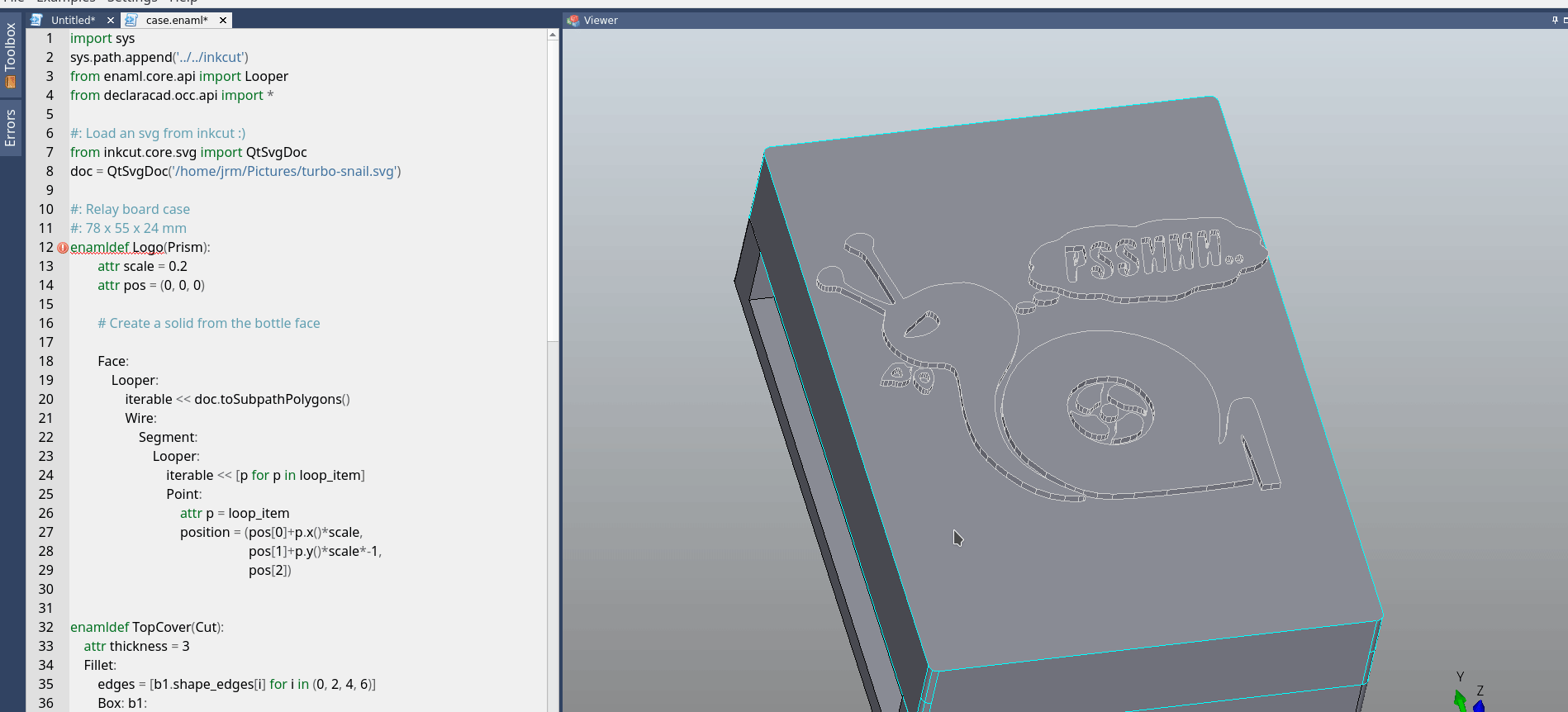The height and width of the screenshot is (712, 1568).
Task: Click line number 32 in the gutter
Action: (x=46, y=627)
